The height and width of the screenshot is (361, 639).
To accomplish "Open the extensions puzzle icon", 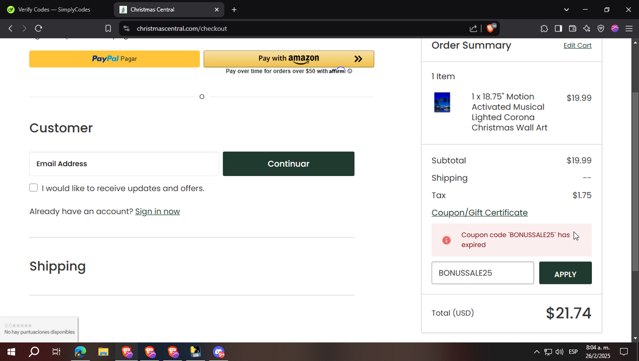I will click(544, 29).
